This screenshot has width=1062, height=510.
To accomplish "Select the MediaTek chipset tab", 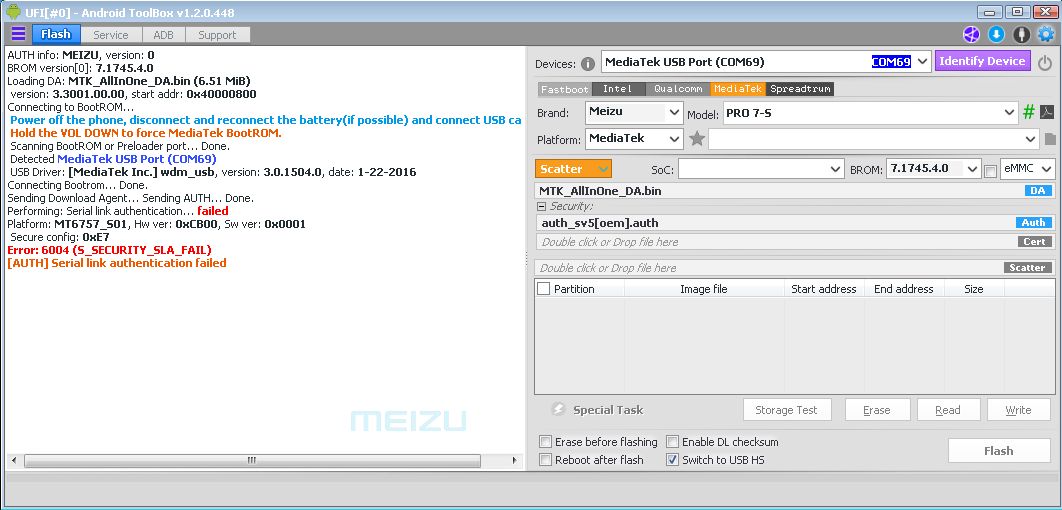I will (x=738, y=89).
